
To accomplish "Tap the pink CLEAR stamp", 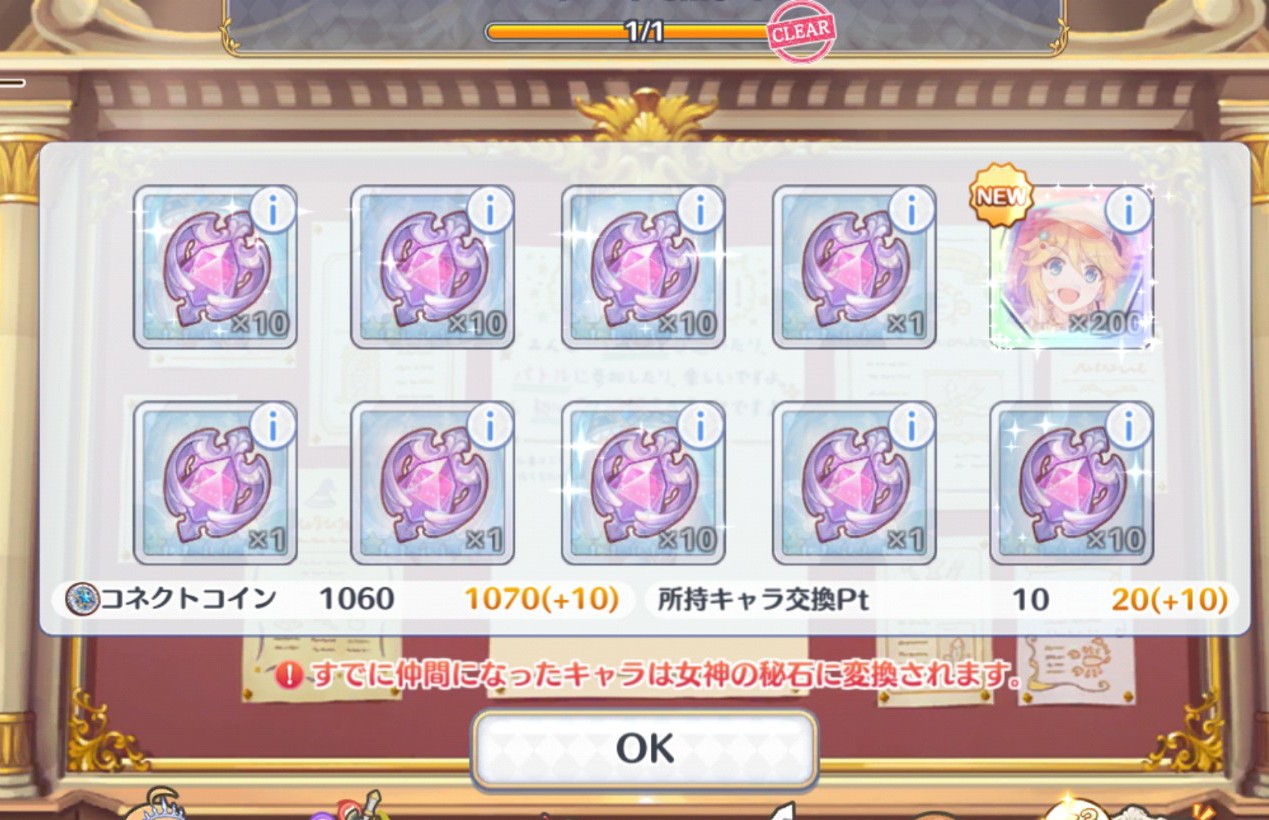I will pos(801,32).
